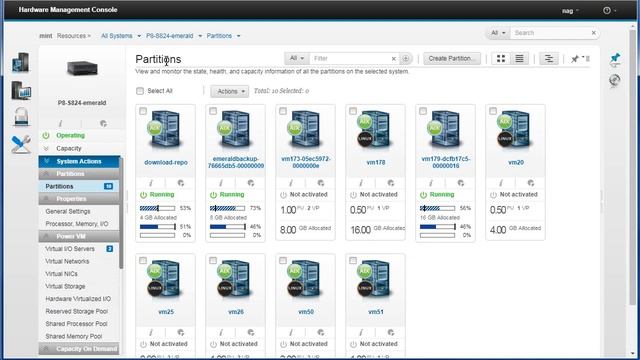
Task: Click info icon under P8-8824-emerald system
Action: pyautogui.click(x=60, y=123)
